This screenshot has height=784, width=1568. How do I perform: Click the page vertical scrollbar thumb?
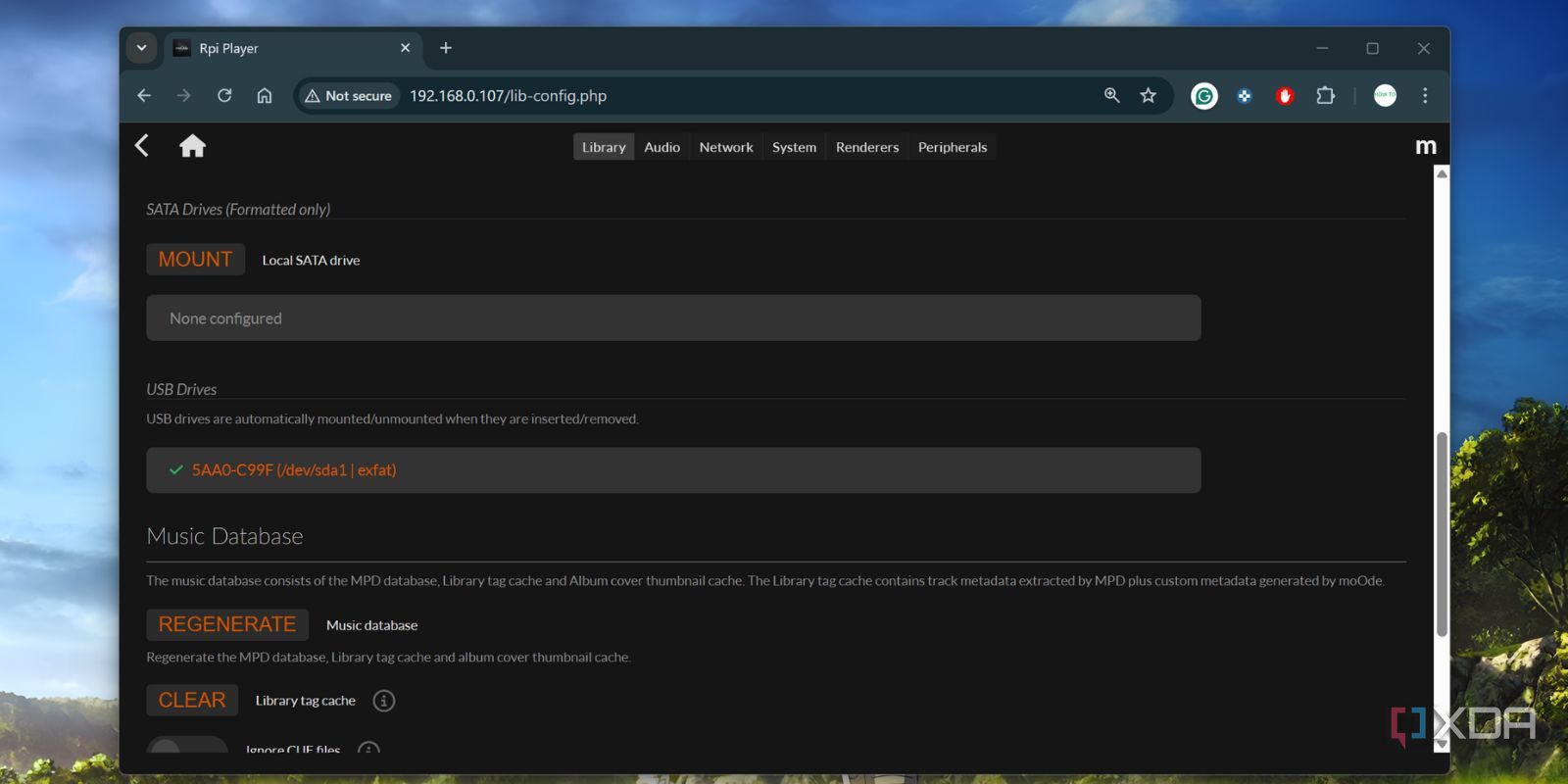coord(1442,534)
